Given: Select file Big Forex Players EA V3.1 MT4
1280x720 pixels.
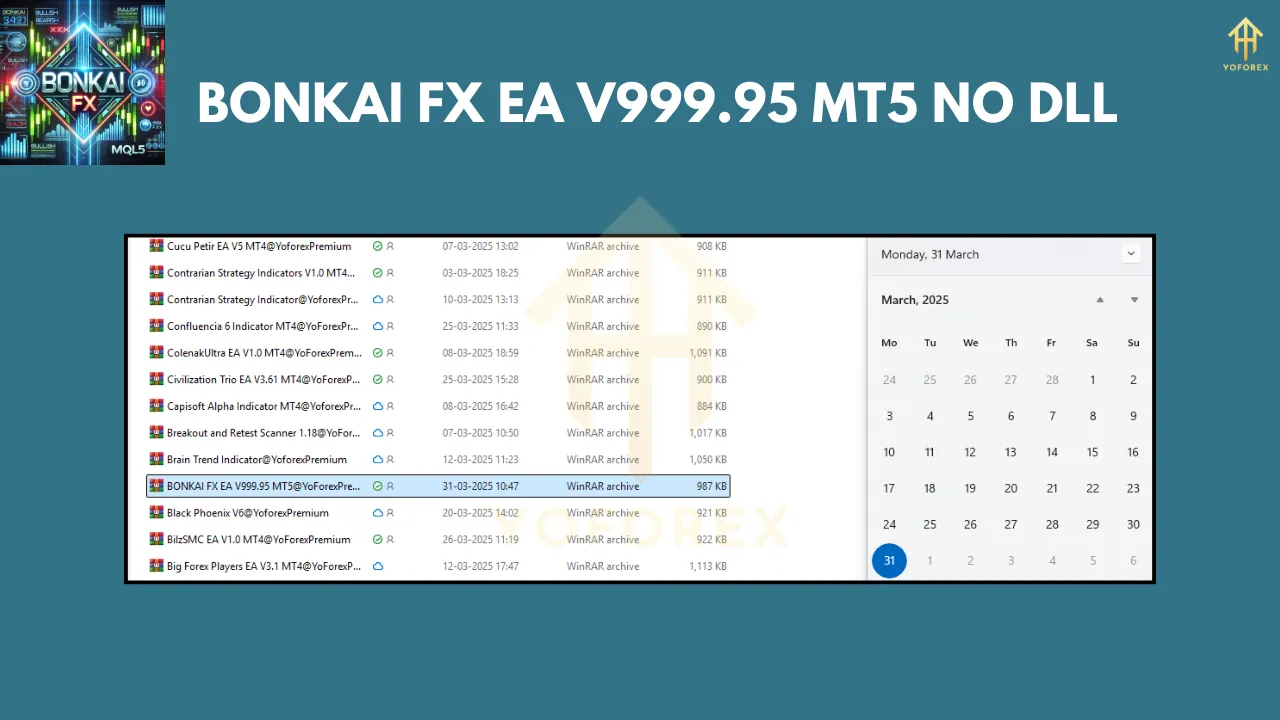Looking at the screenshot, I should 264,566.
